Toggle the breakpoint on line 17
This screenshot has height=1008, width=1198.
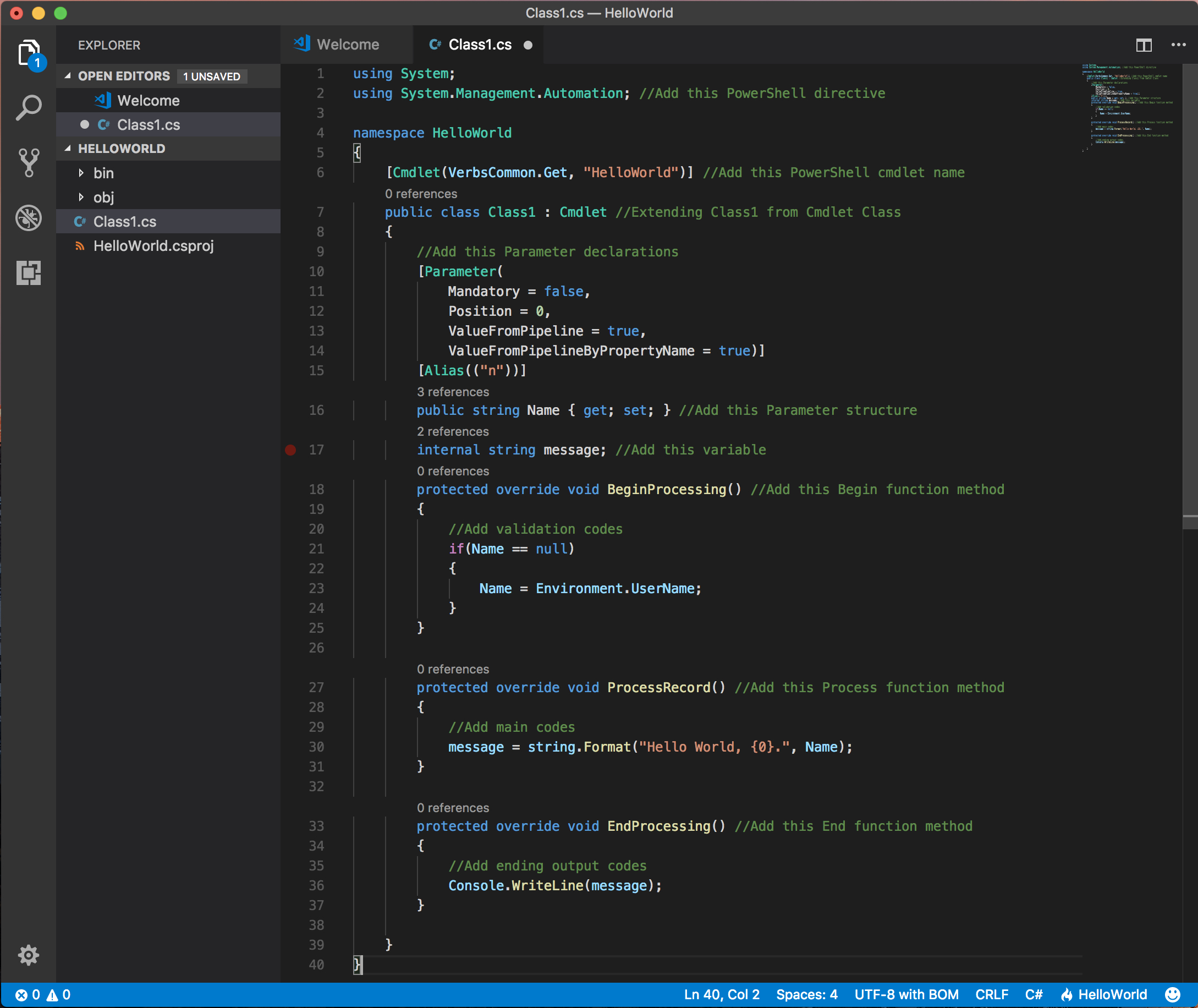pyautogui.click(x=291, y=450)
